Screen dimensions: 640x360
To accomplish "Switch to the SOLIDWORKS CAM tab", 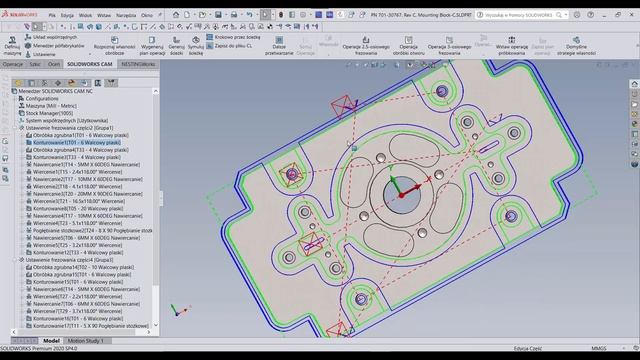I will pos(89,64).
